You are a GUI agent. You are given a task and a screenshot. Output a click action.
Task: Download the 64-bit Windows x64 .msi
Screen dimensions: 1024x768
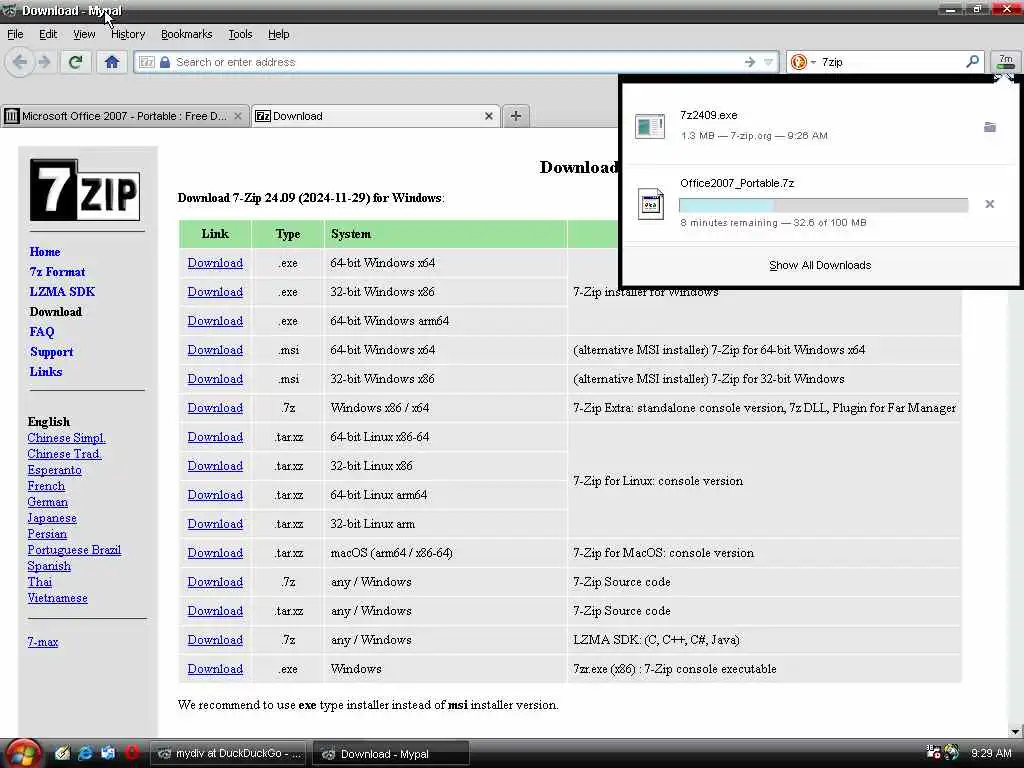click(x=215, y=350)
